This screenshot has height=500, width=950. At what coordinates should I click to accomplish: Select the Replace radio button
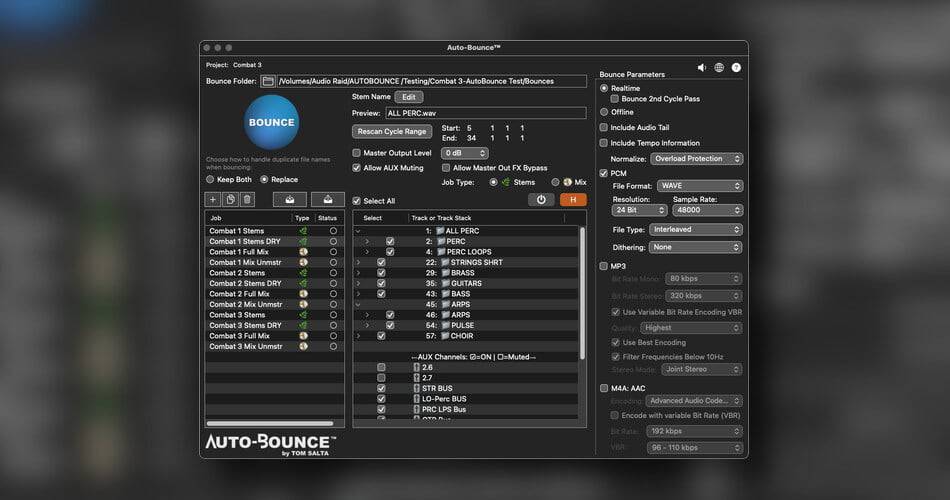264,179
